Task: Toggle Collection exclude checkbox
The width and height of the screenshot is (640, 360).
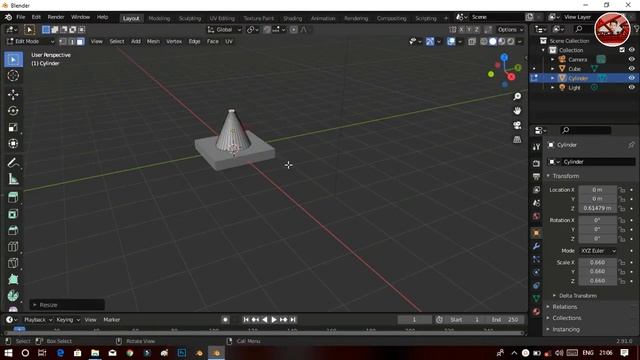Action: point(622,50)
